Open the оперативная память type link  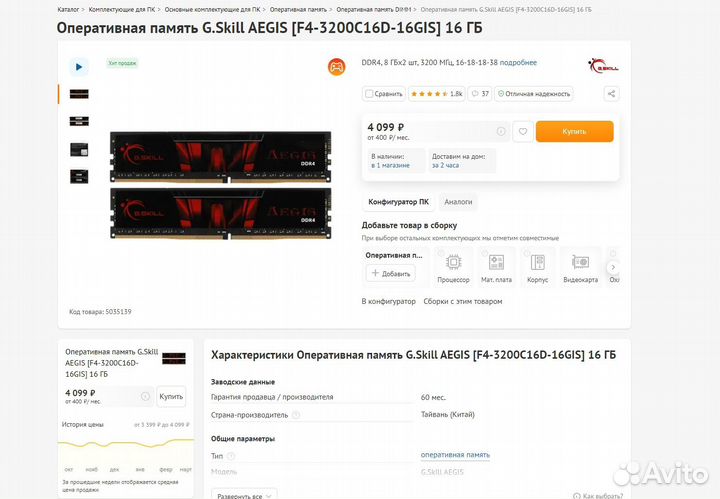coord(455,454)
